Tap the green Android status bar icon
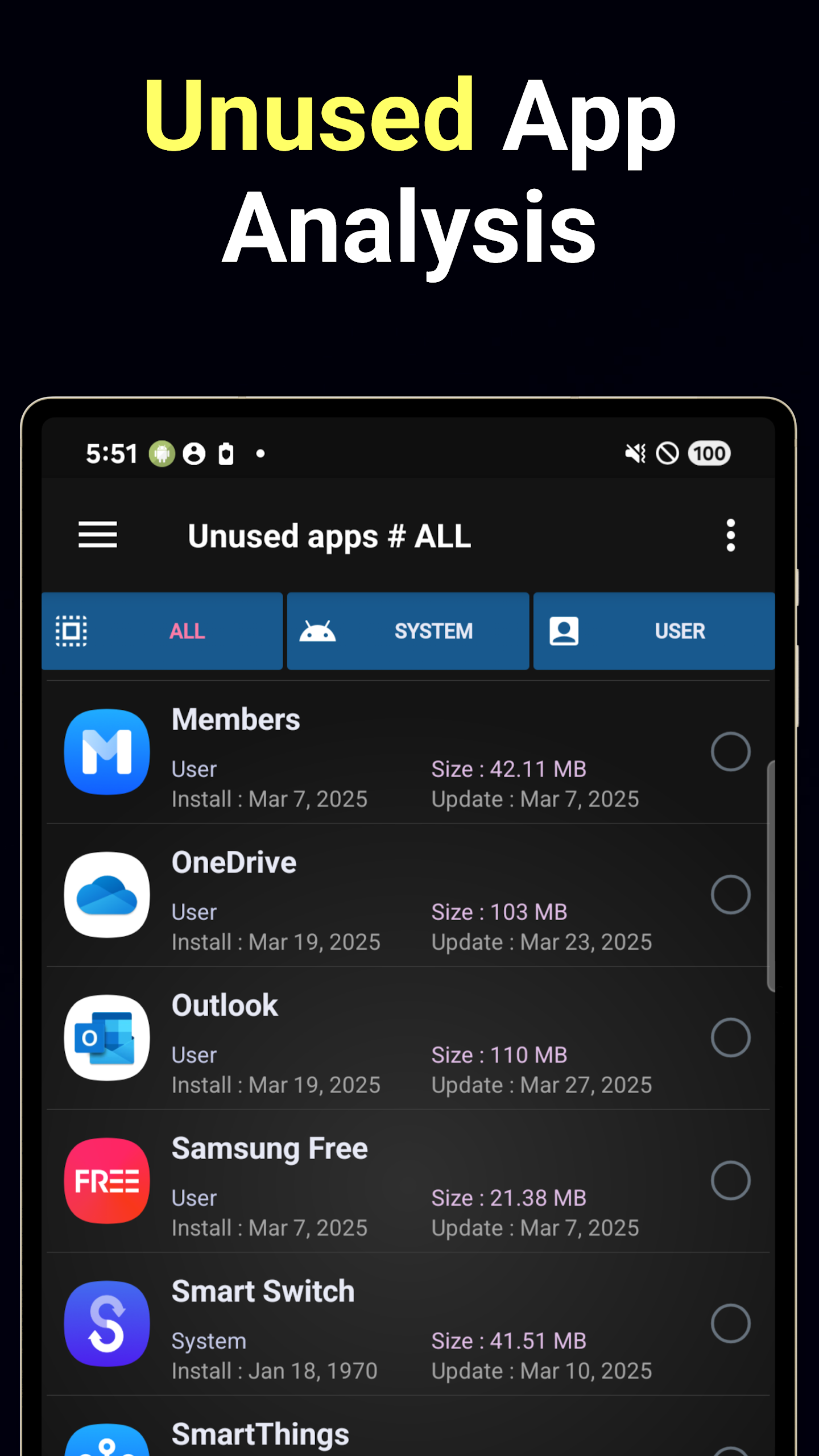Screen dimensions: 819x1456 162,454
